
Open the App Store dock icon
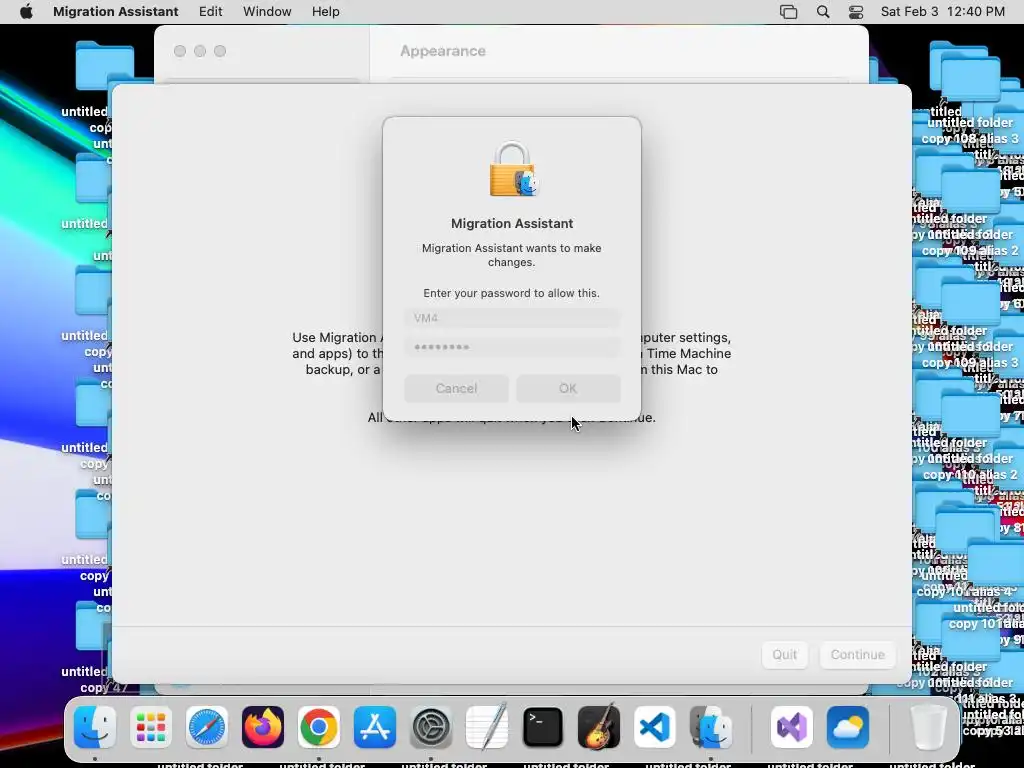375,727
